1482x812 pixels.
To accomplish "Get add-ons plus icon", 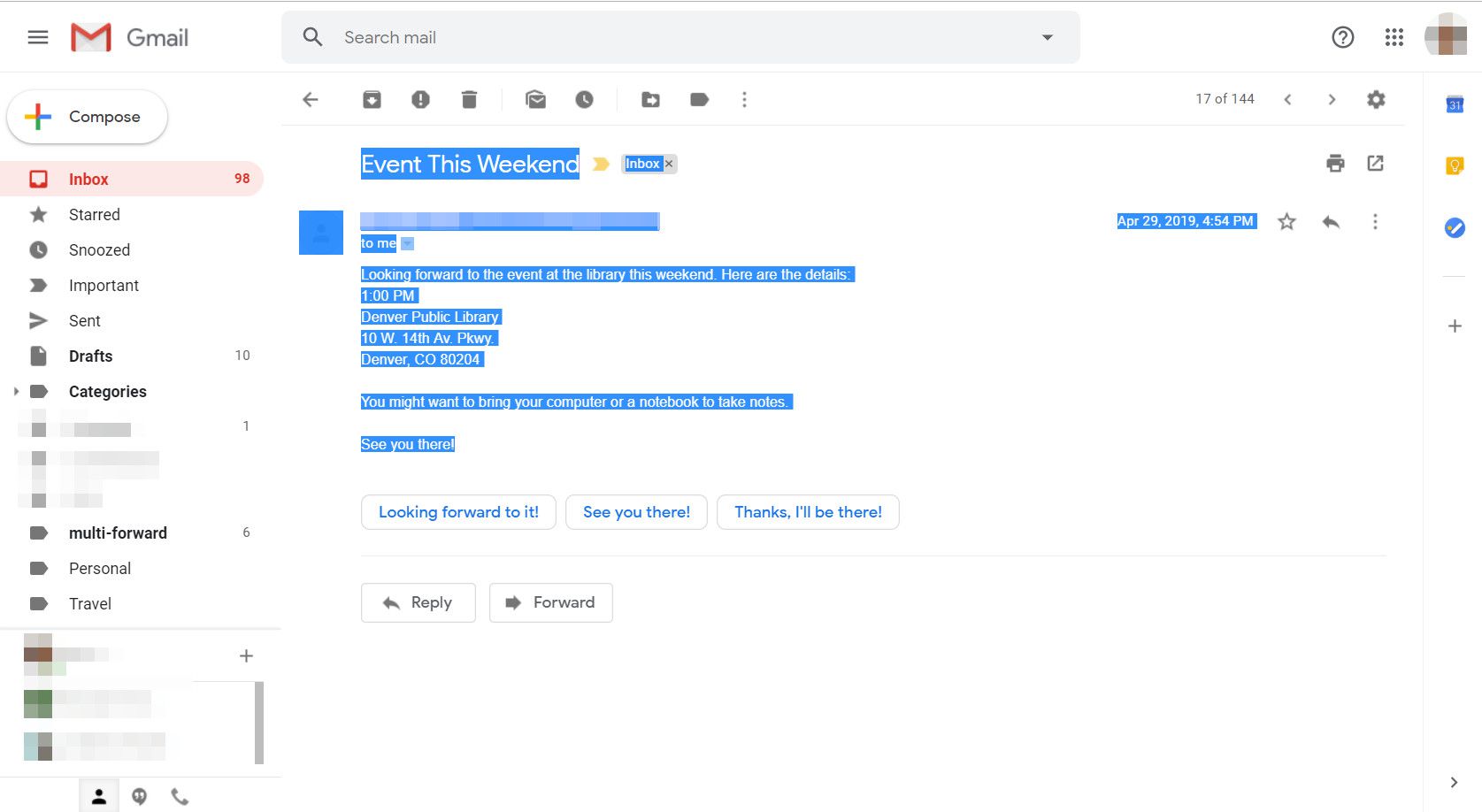I will pos(1455,326).
